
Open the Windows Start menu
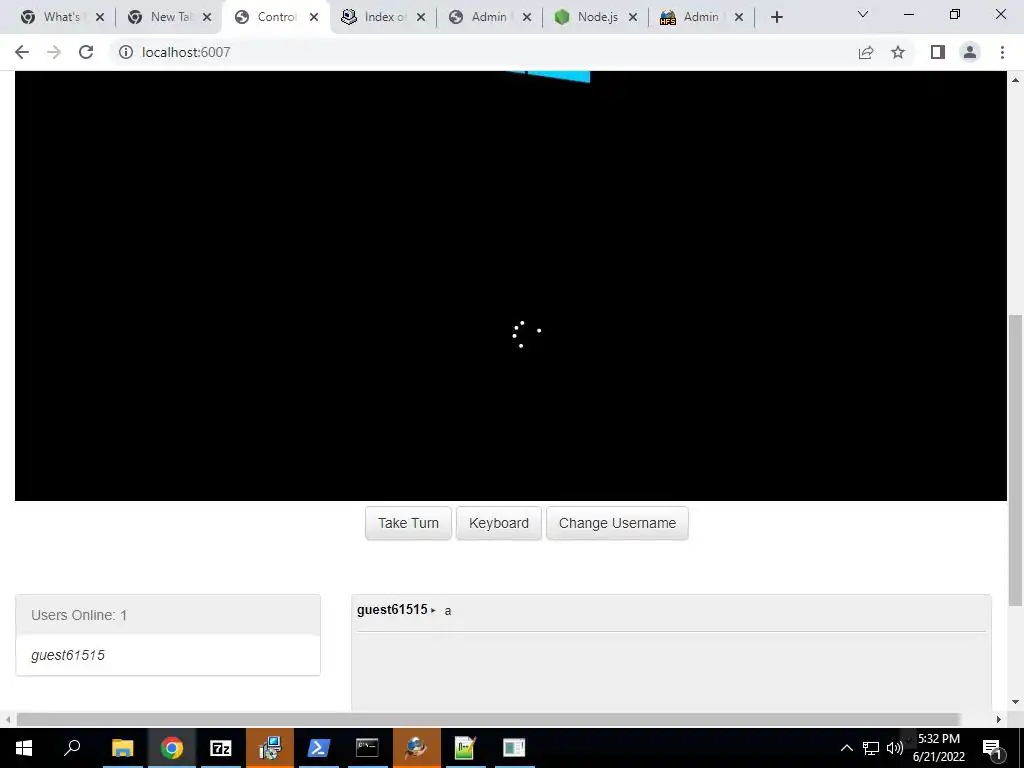[x=24, y=748]
